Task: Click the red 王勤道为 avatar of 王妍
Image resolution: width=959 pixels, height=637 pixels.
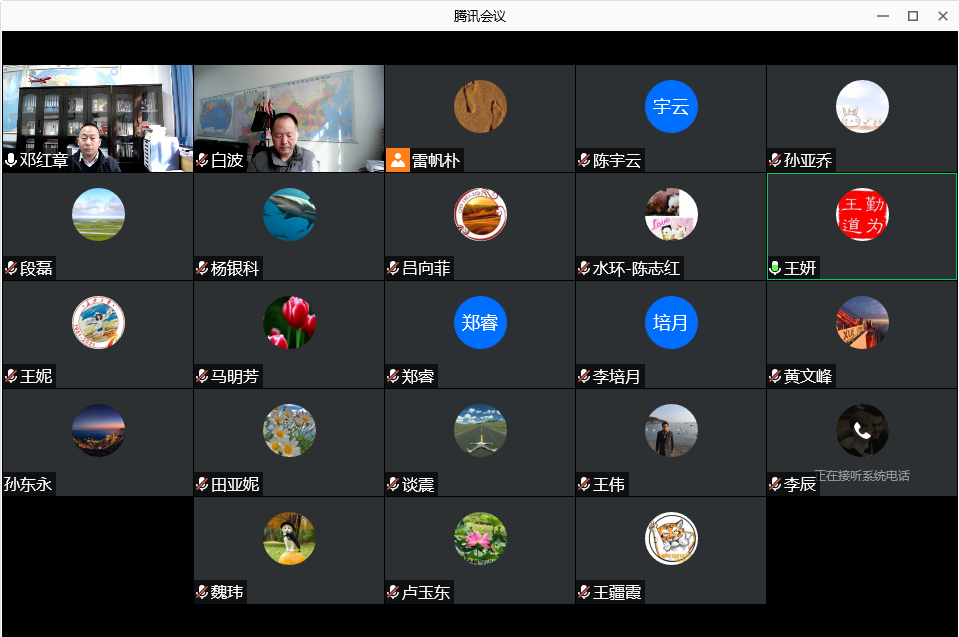Action: click(x=862, y=215)
